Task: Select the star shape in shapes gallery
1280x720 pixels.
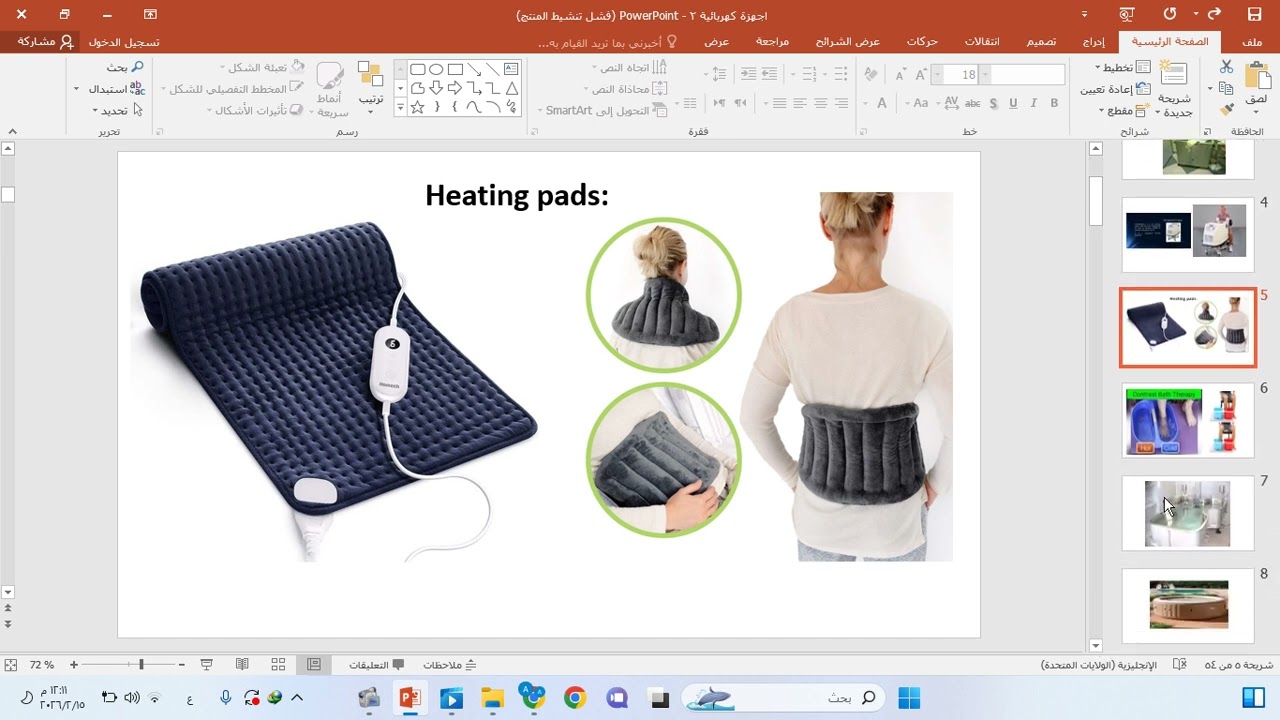Action: 417,107
